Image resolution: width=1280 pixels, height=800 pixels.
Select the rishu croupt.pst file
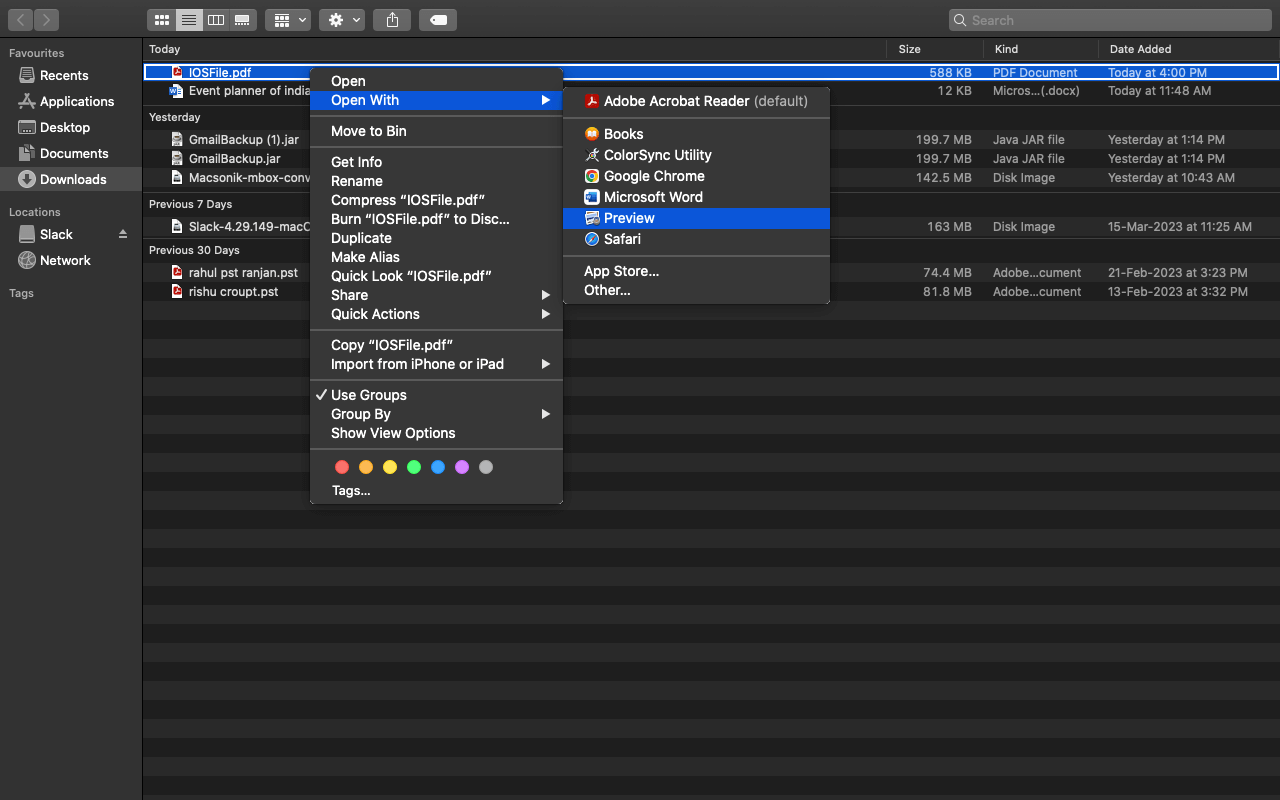(x=711, y=292)
